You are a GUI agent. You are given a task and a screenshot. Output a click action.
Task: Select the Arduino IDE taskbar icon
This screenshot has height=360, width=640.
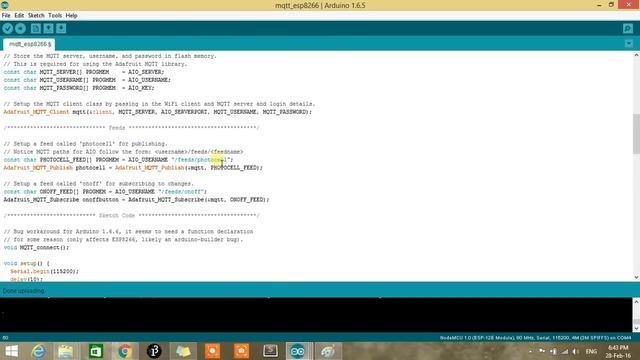click(298, 351)
